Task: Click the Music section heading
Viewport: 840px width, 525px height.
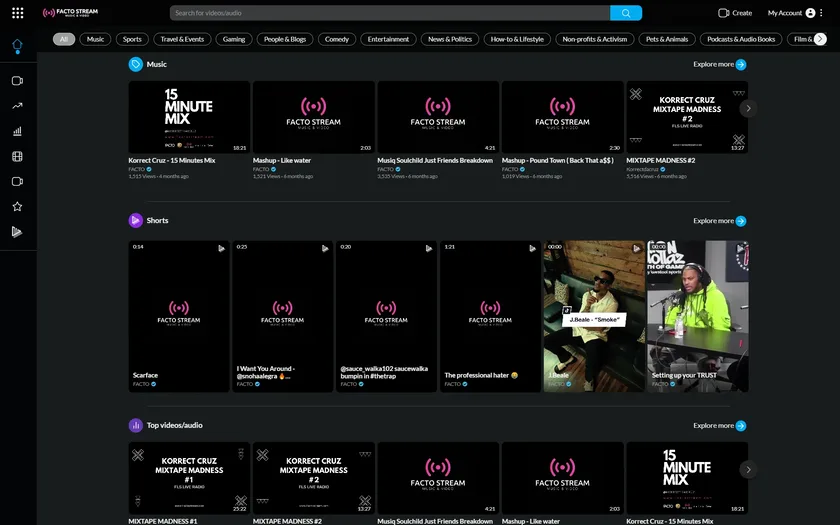Action: [156, 64]
